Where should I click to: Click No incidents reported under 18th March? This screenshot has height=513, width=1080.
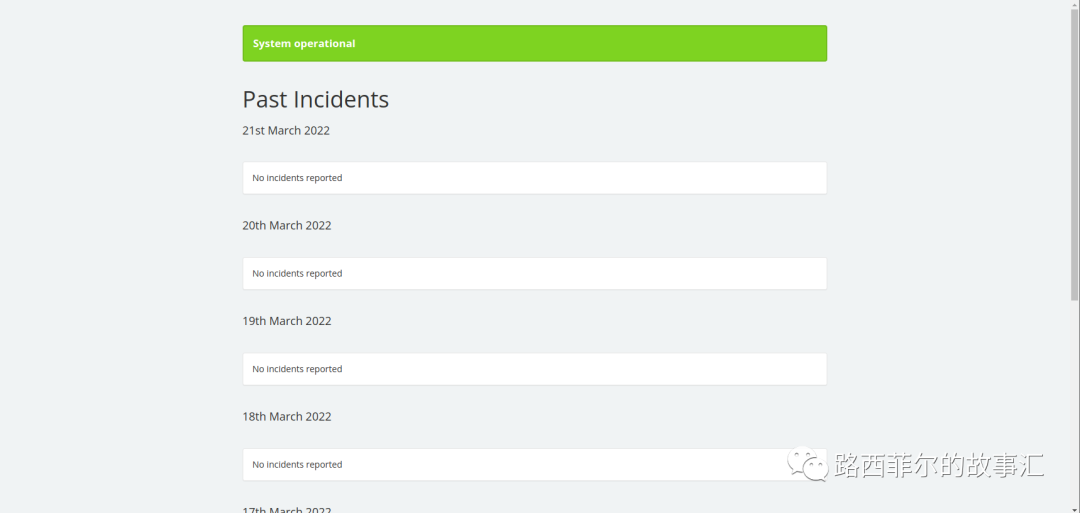(534, 465)
